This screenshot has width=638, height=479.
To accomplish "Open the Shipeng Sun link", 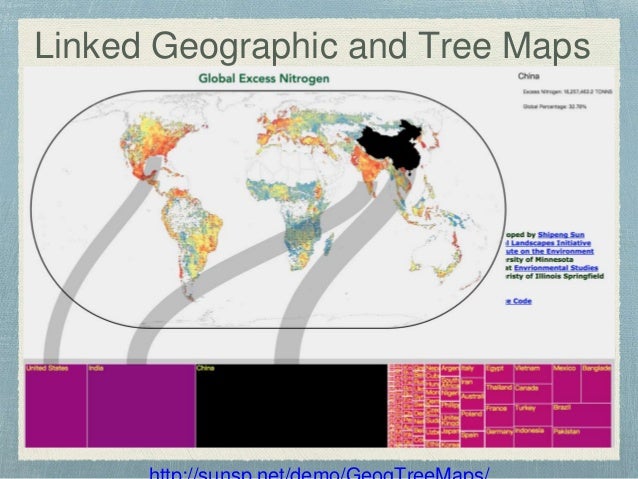I will pyautogui.click(x=561, y=234).
